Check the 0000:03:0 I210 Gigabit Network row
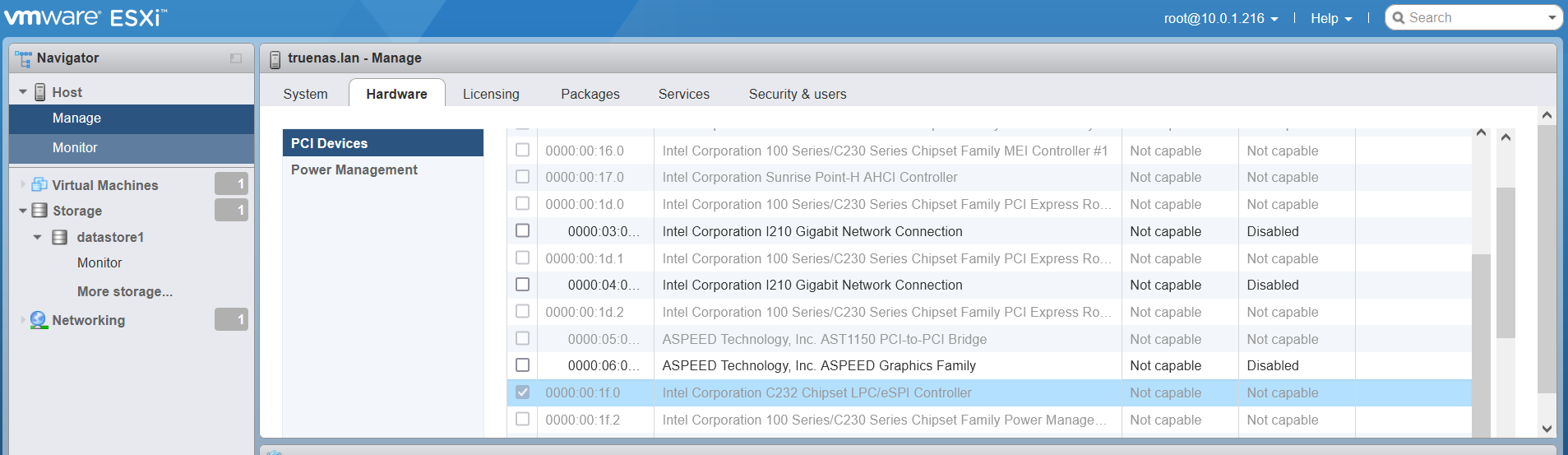Image resolution: width=1568 pixels, height=455 pixels. (x=522, y=230)
